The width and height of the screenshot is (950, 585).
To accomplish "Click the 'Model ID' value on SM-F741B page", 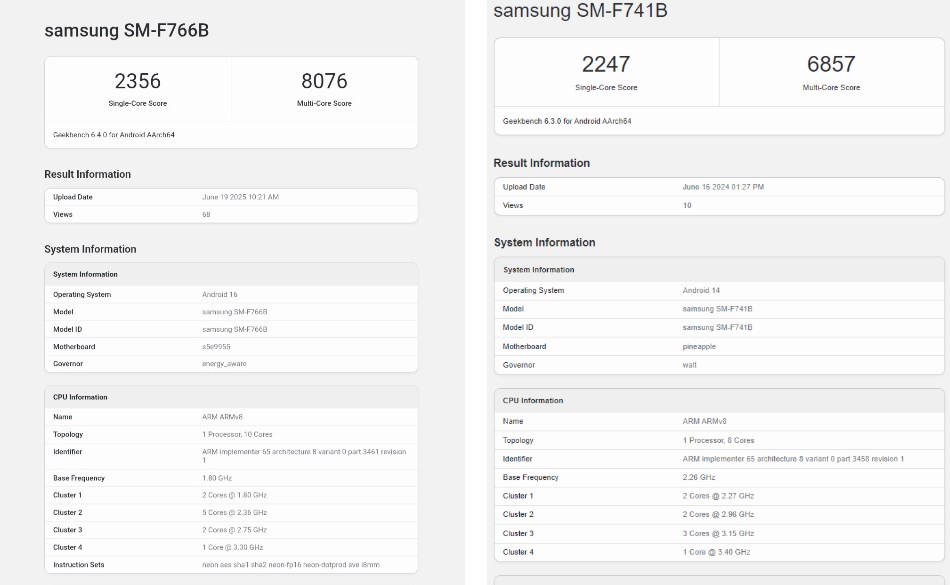I will [x=717, y=328].
